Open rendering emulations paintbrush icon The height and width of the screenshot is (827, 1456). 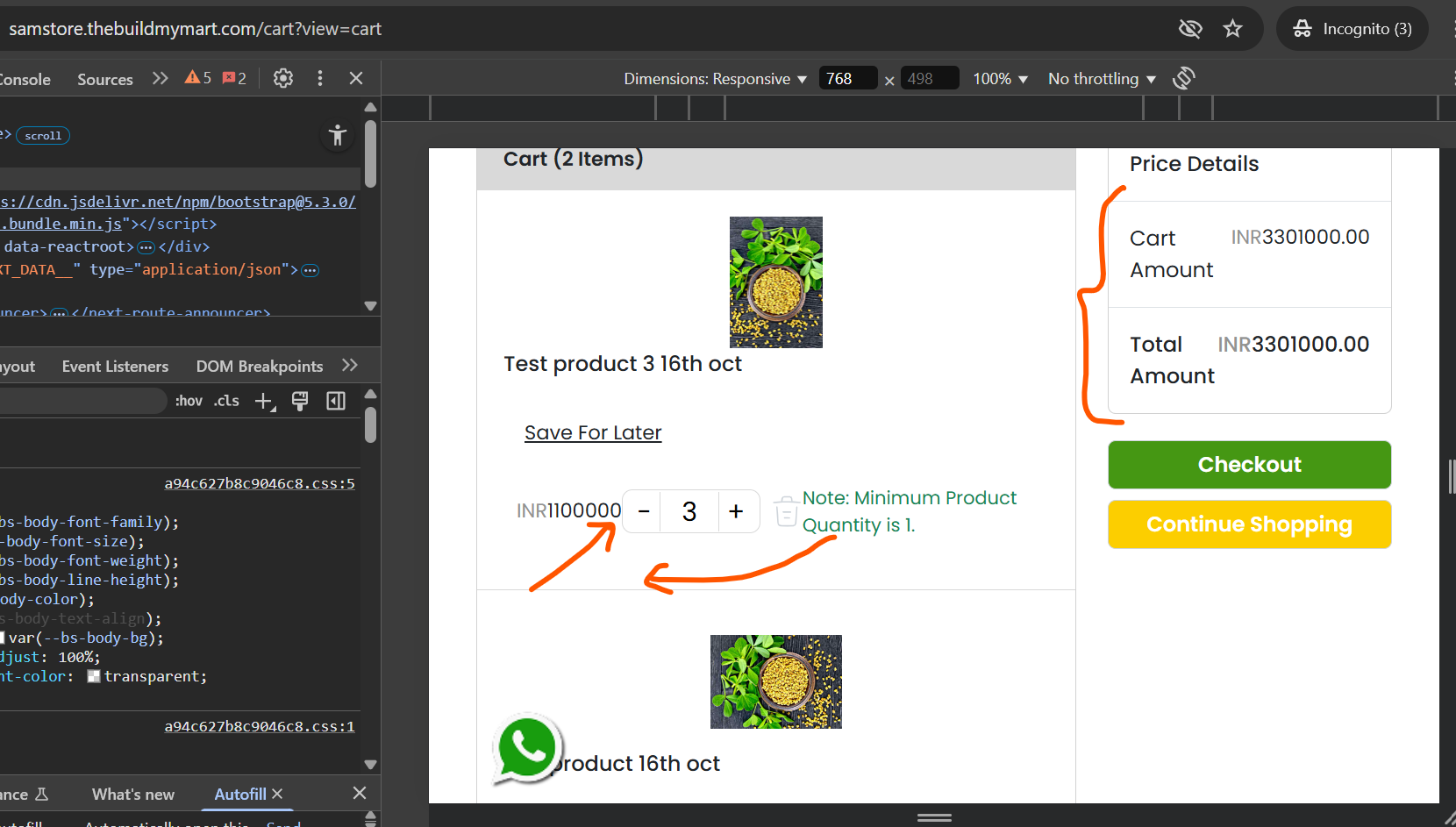pyautogui.click(x=300, y=401)
